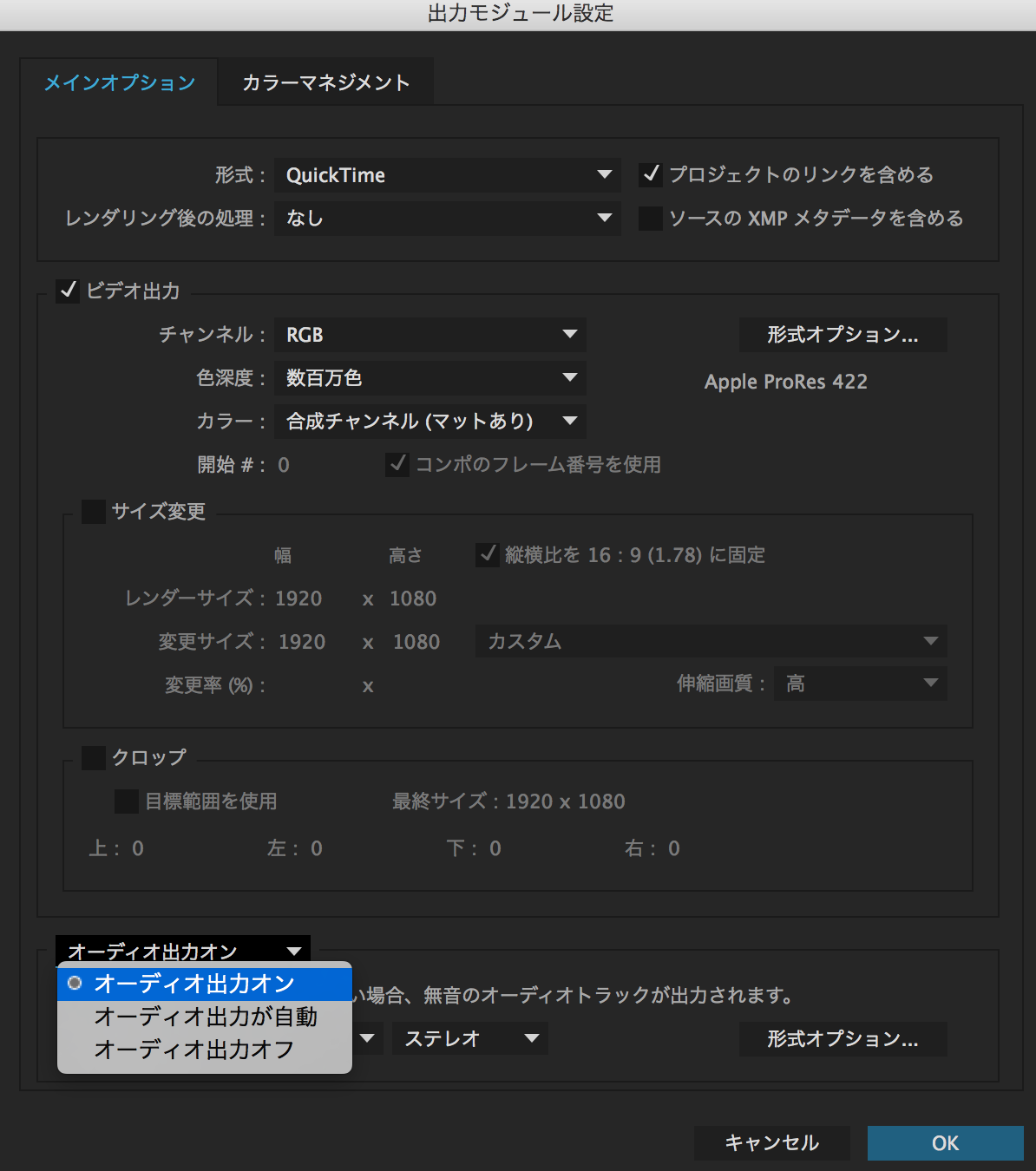Confirm settings with OK button
Screen dimensions: 1036x1171
(x=945, y=1143)
